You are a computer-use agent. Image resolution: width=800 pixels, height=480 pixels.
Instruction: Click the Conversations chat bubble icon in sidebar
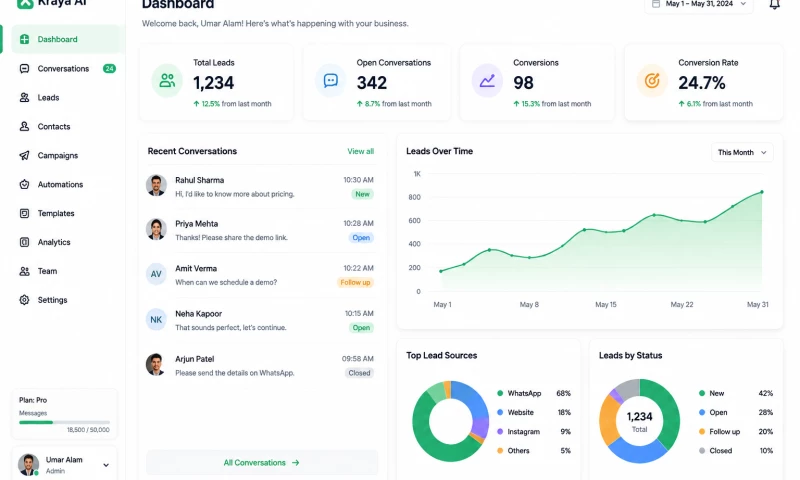pyautogui.click(x=24, y=68)
